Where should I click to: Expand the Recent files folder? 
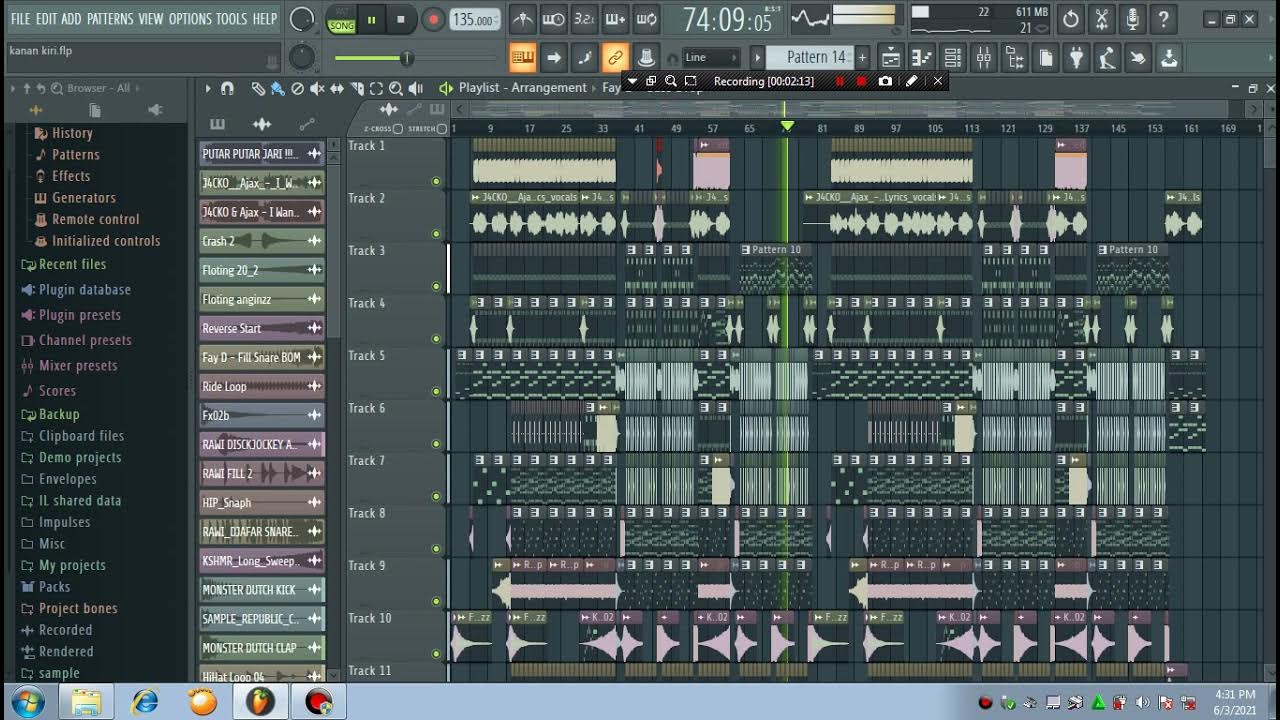coord(63,264)
